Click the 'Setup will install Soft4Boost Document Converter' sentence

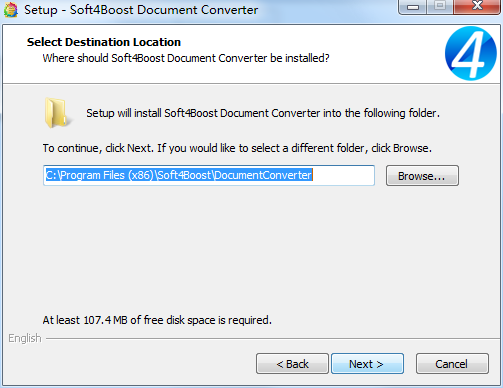pyautogui.click(x=263, y=113)
